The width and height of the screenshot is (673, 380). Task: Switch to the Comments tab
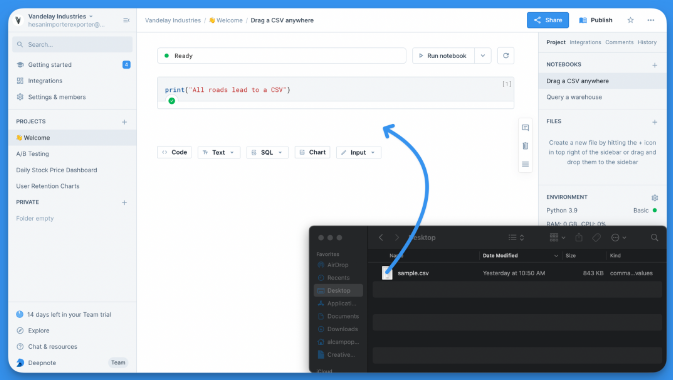point(619,42)
